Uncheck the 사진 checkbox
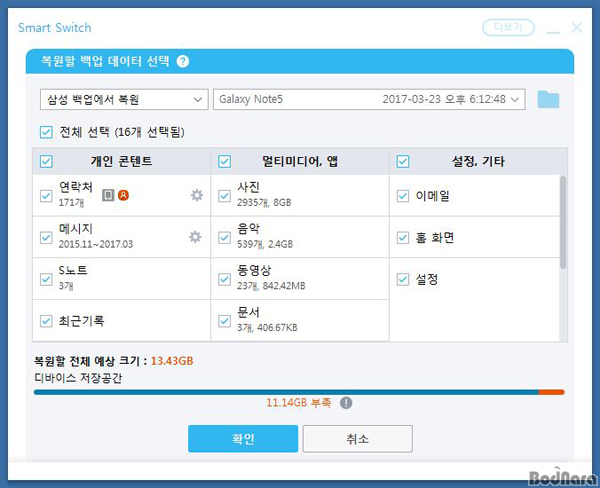The height and width of the screenshot is (488, 600). [x=224, y=196]
